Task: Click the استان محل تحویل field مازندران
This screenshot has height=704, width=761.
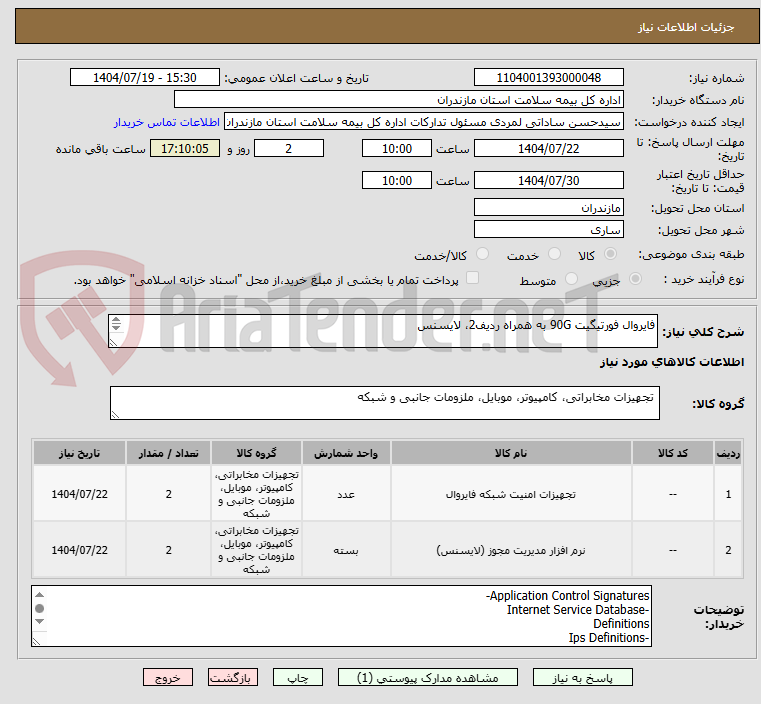Action: coord(548,208)
